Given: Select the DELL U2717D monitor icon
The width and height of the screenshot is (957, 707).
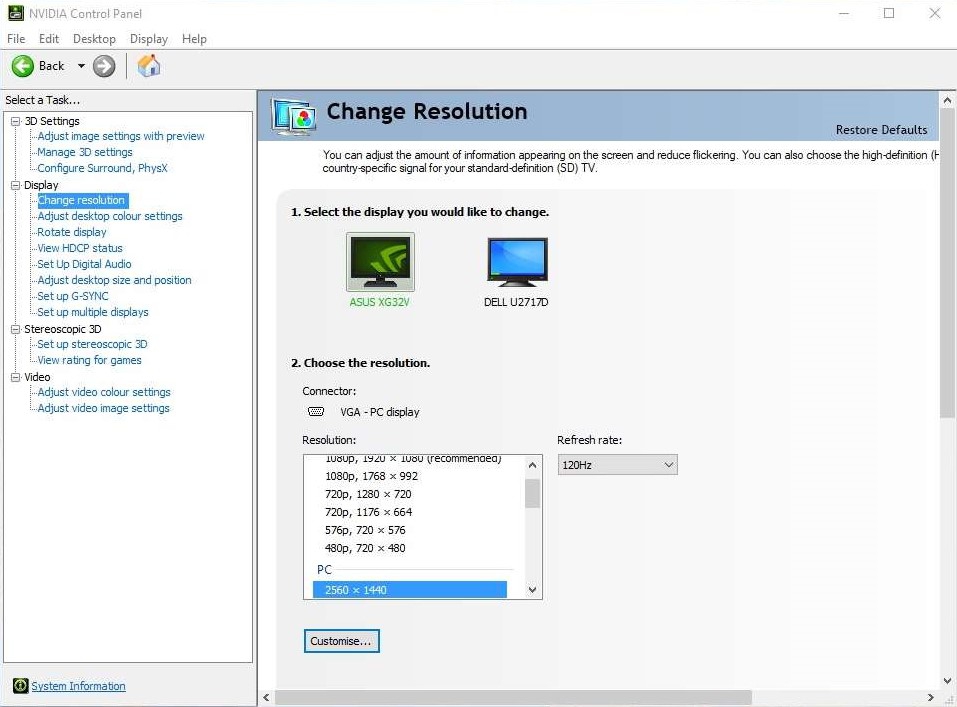Looking at the screenshot, I should click(517, 262).
